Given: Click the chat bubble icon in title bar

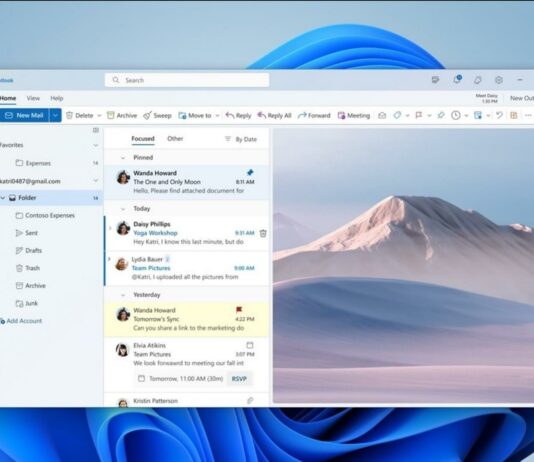Looking at the screenshot, I should [435, 80].
